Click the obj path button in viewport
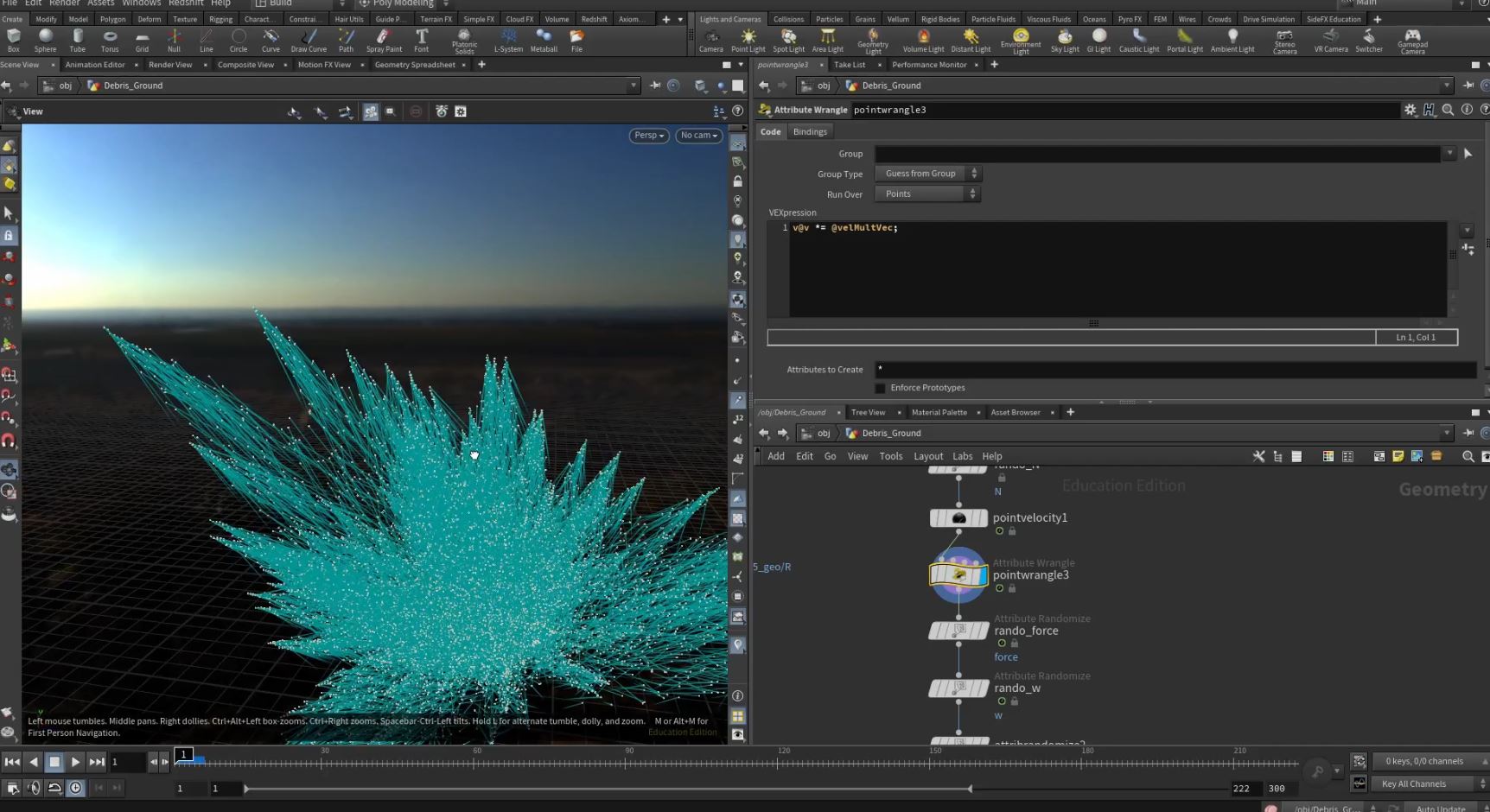Screen dimensions: 1490x812 coord(59,86)
